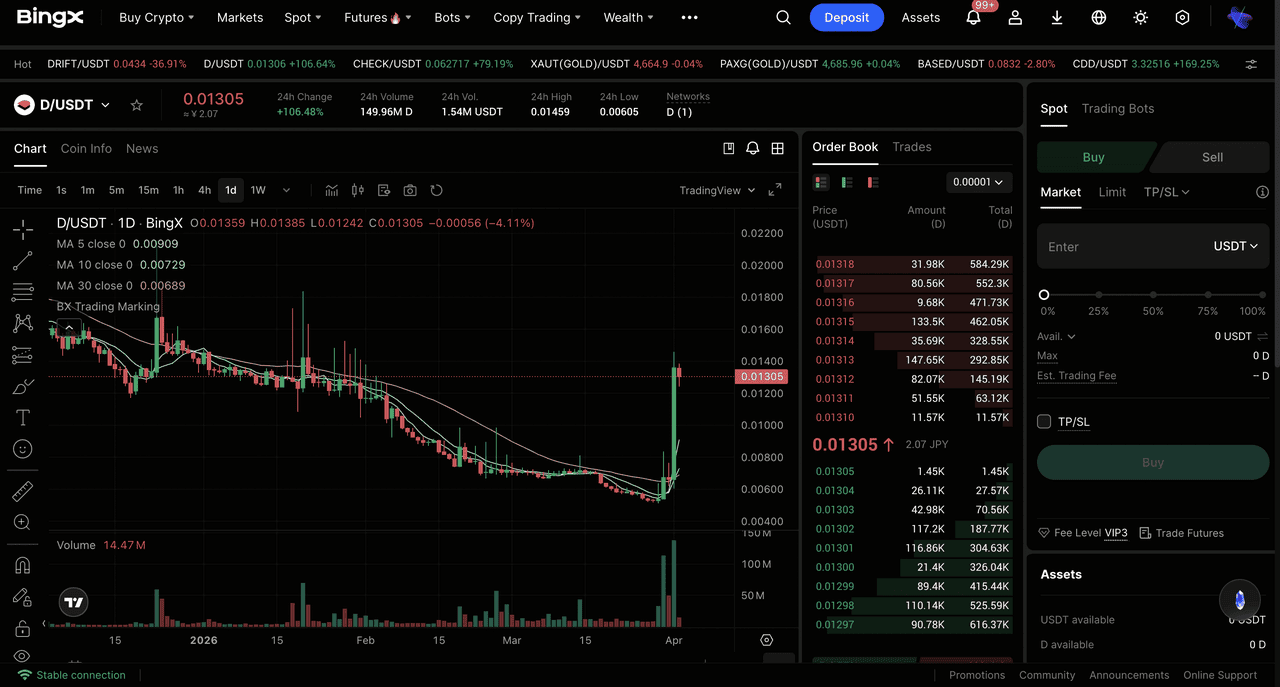Select the ruler measure tool

click(22, 490)
